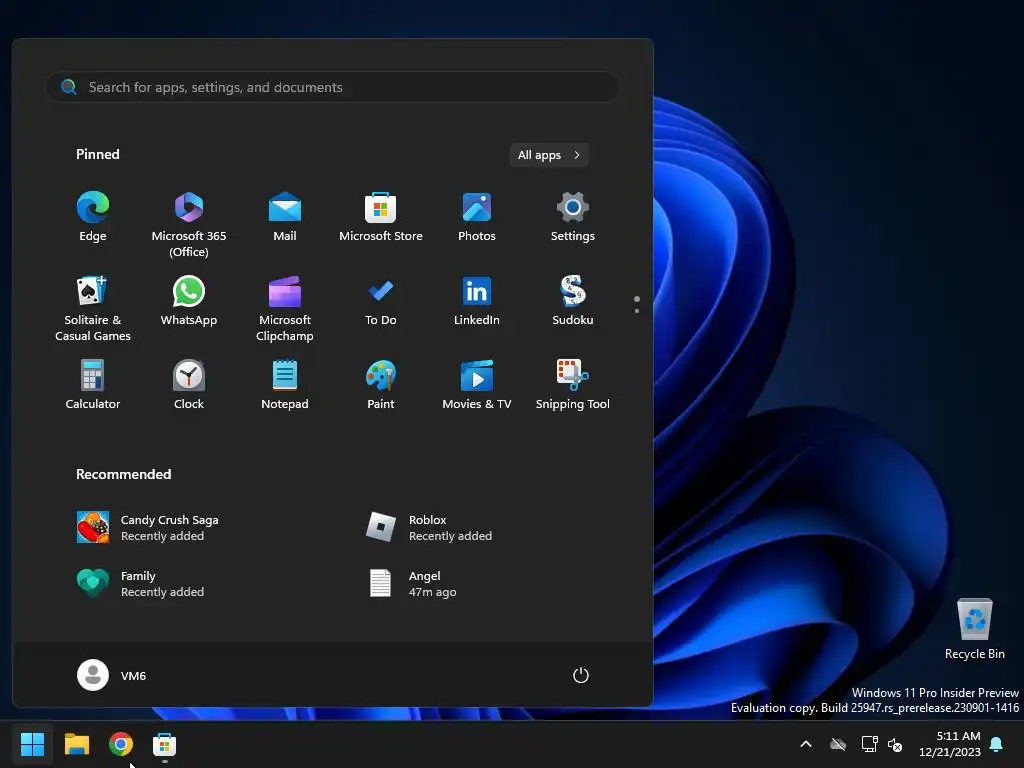Screen dimensions: 1024x768
Task: Launch Solitaire & Casual Games
Action: pyautogui.click(x=93, y=308)
